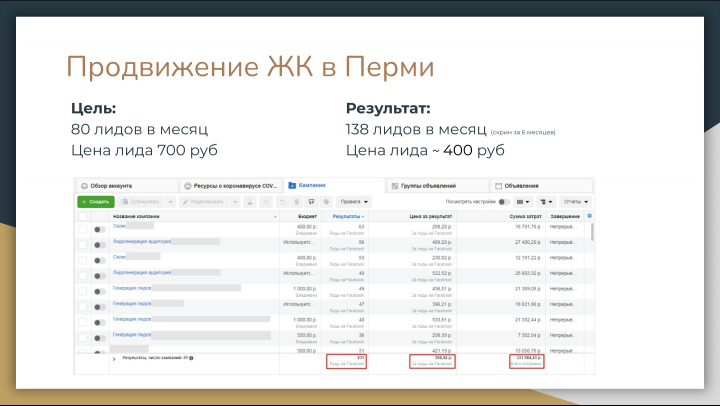Click the icon left of the trash icon
The image size is (720, 406).
pyautogui.click(x=282, y=202)
